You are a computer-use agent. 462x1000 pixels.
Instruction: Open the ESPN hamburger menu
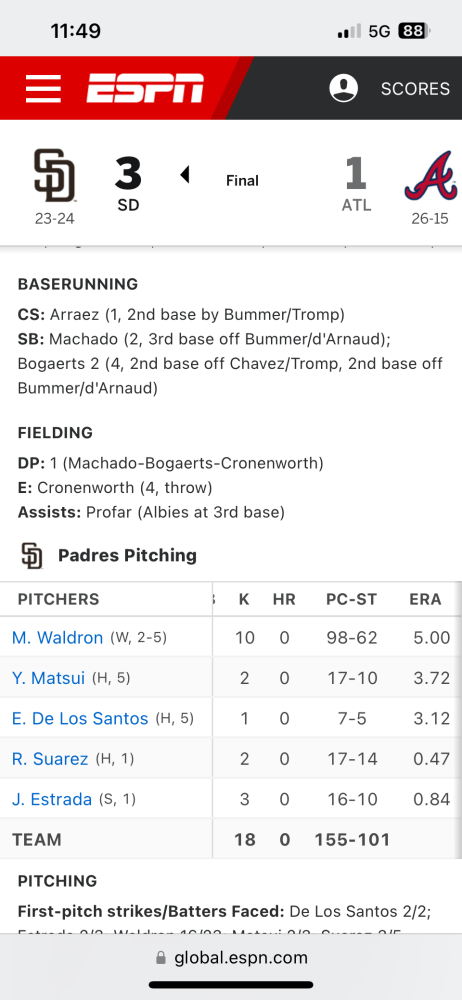[43, 89]
